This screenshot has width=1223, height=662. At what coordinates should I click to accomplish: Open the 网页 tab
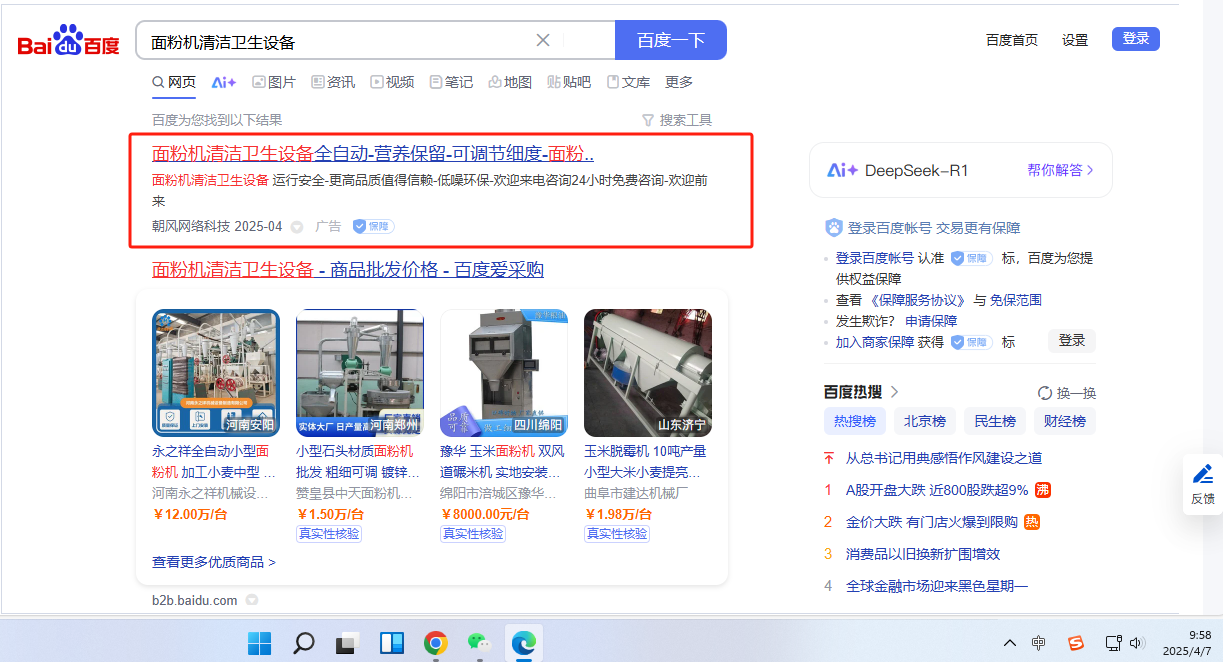(174, 82)
